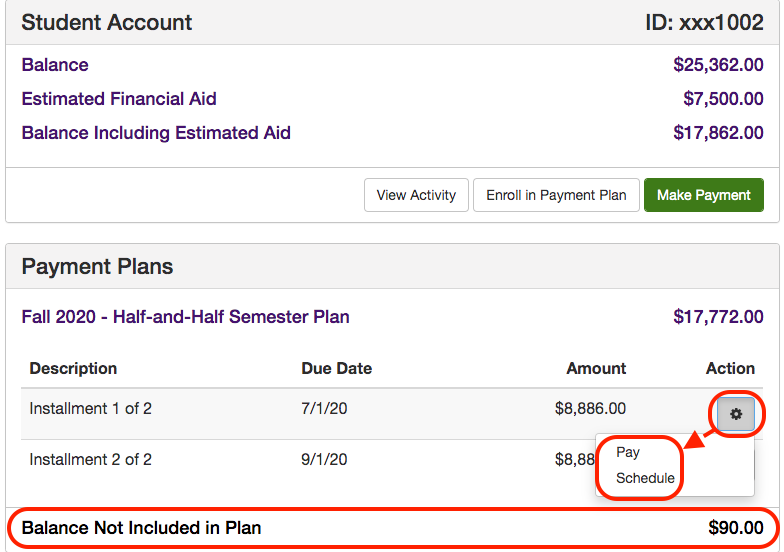
Task: Click the $25,362.00 balance amount
Action: coord(718,65)
